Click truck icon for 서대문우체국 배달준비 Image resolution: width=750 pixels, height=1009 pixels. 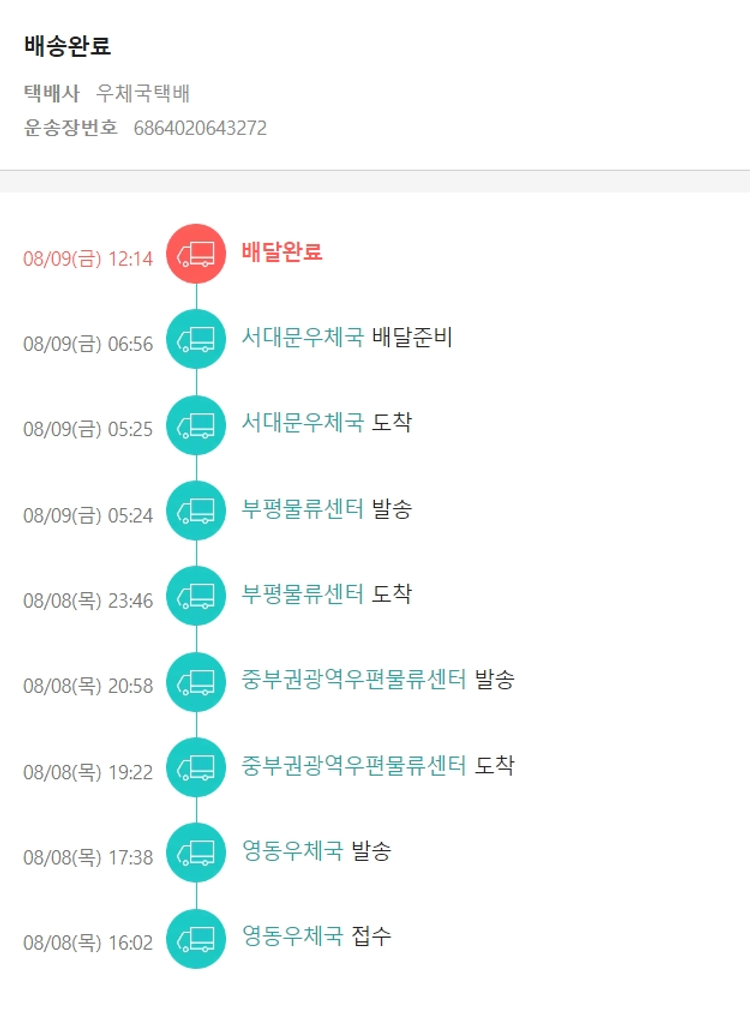(196, 339)
